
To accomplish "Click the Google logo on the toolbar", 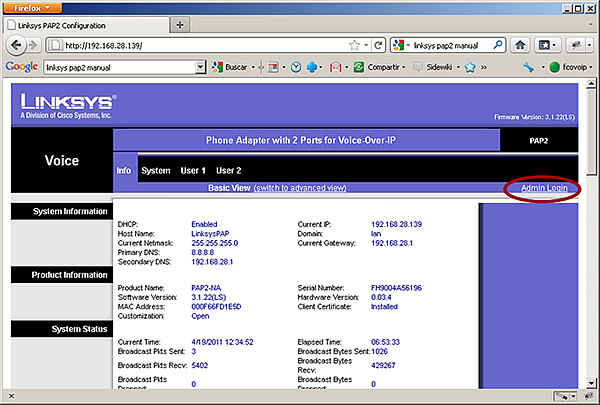I will (x=21, y=67).
